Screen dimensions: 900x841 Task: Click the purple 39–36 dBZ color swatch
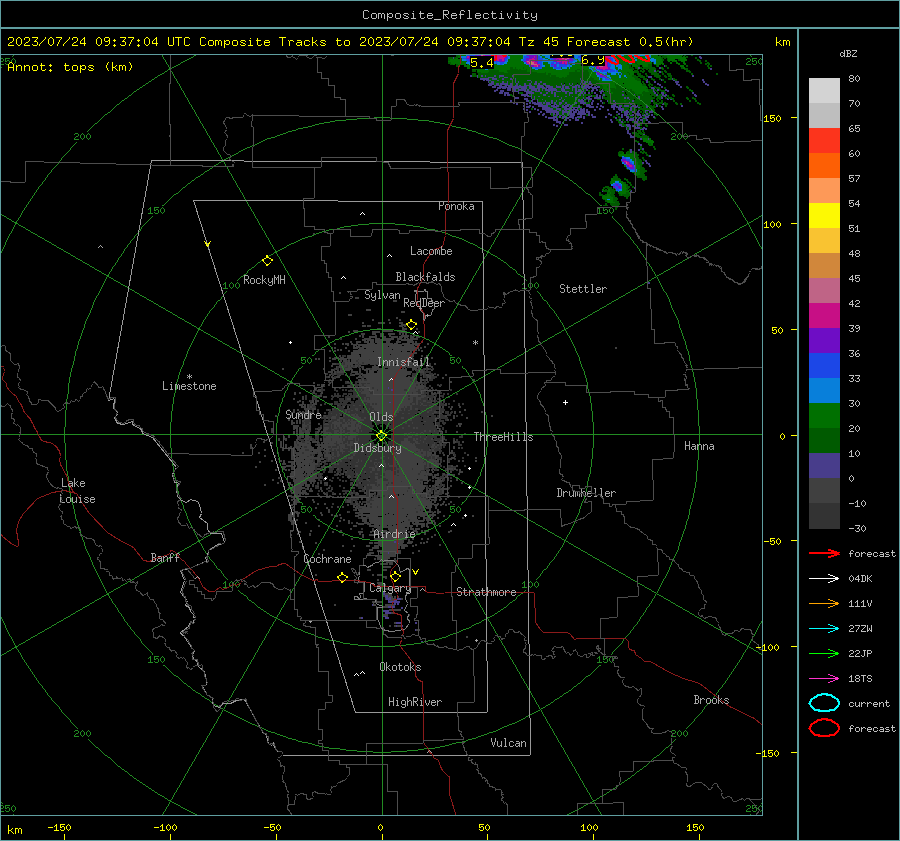click(824, 340)
